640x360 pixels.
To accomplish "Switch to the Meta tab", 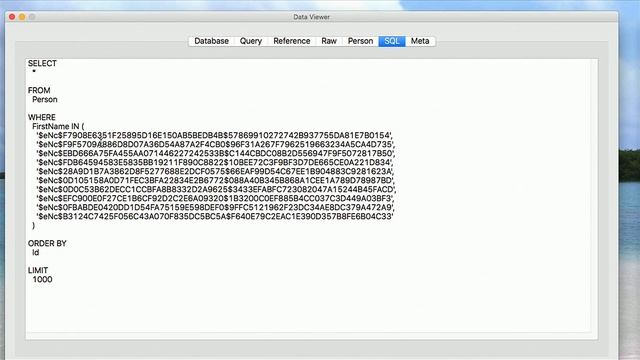I will click(x=420, y=41).
